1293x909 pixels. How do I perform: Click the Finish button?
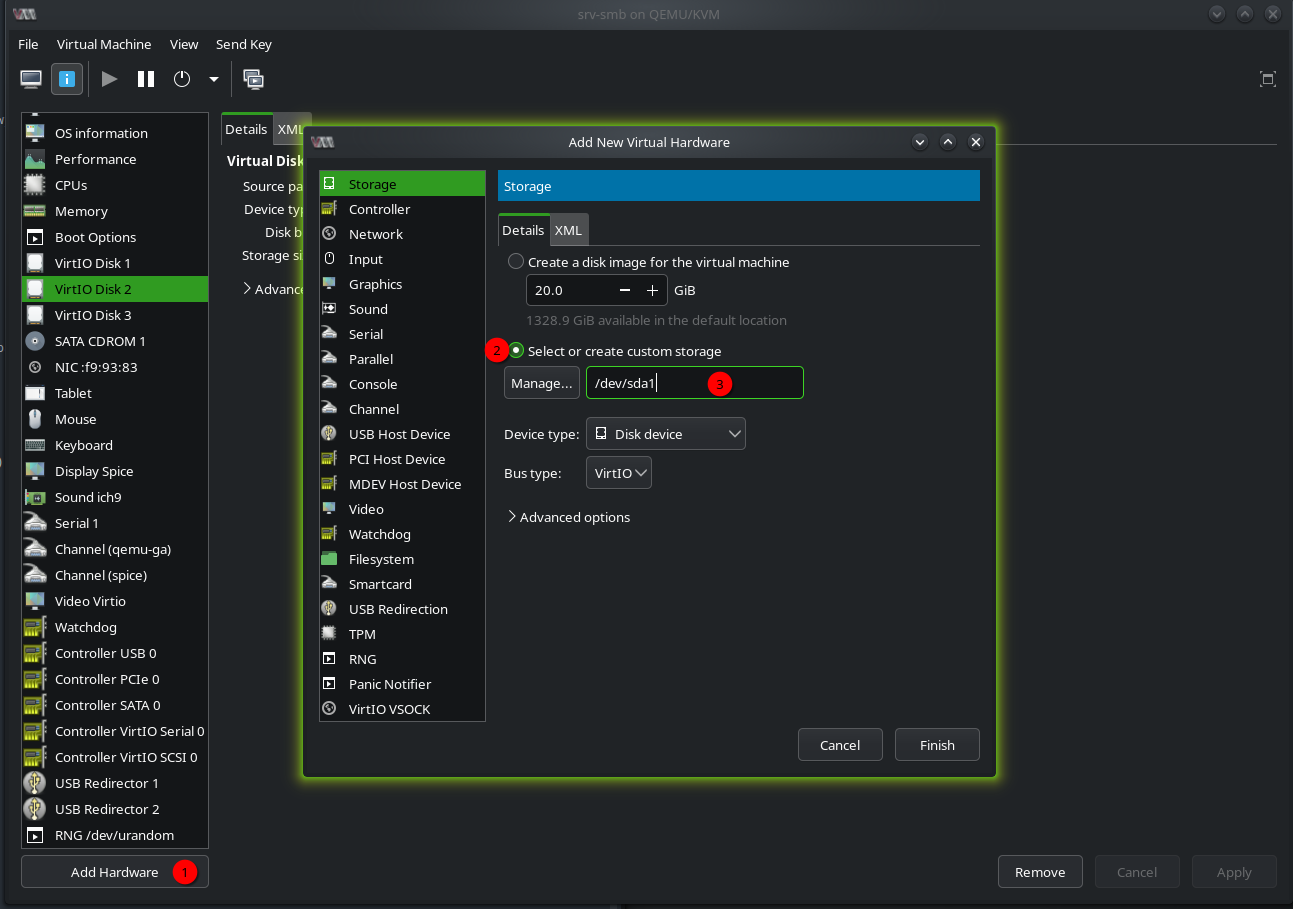click(x=936, y=744)
